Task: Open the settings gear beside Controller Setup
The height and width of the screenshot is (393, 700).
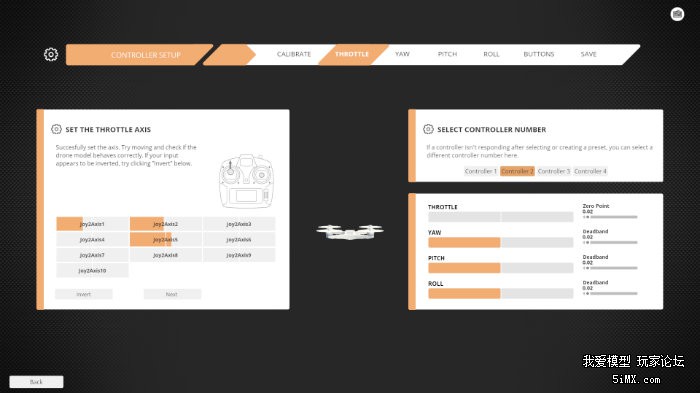Action: 51,54
